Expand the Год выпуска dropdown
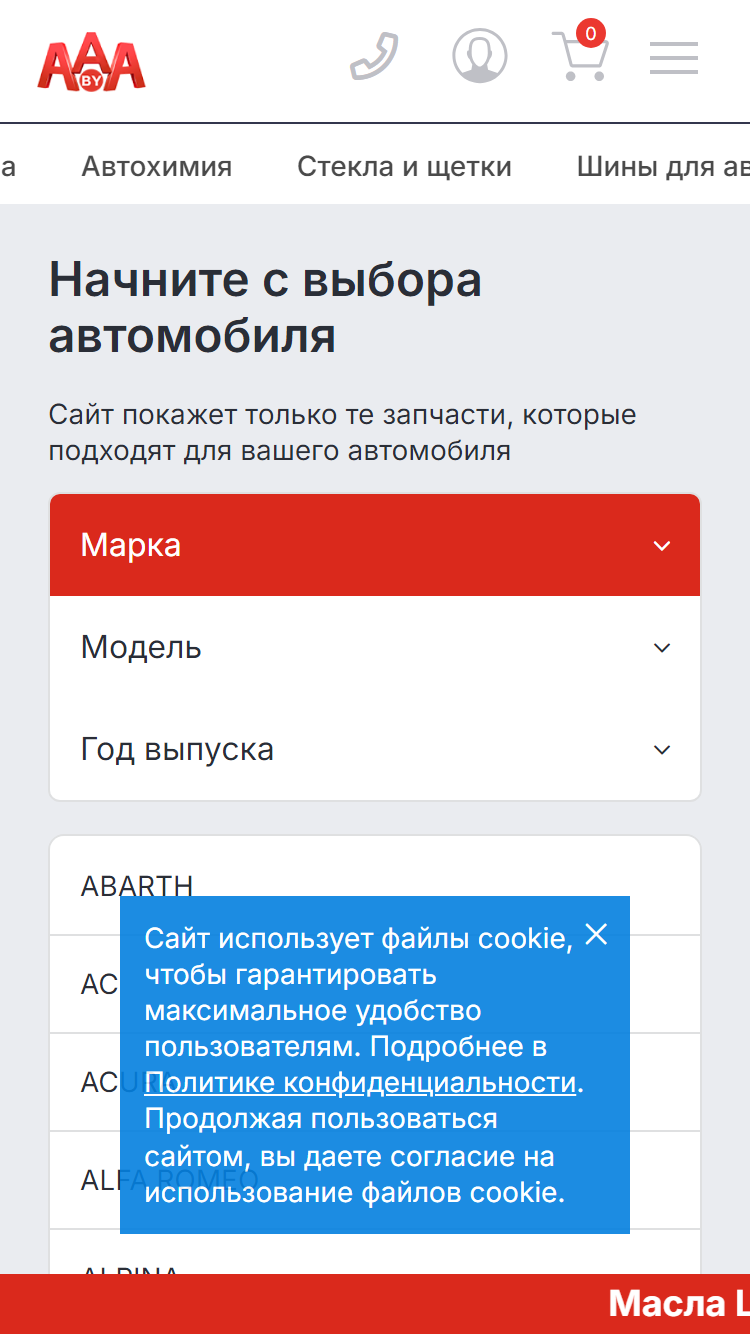The height and width of the screenshot is (1334, 750). (375, 749)
